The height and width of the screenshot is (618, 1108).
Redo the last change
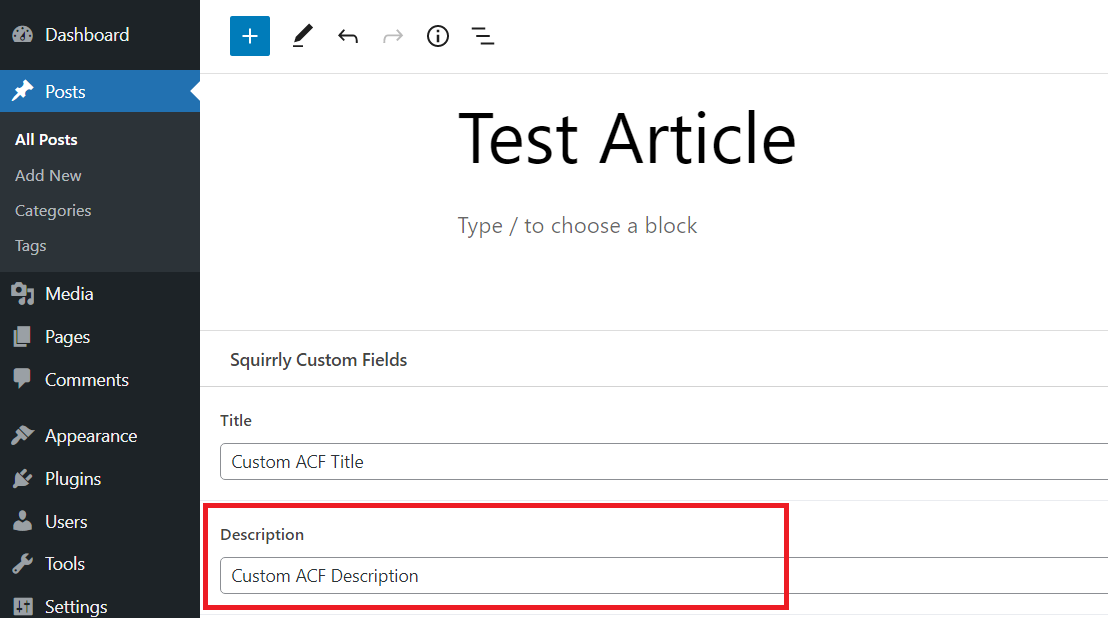click(x=392, y=35)
